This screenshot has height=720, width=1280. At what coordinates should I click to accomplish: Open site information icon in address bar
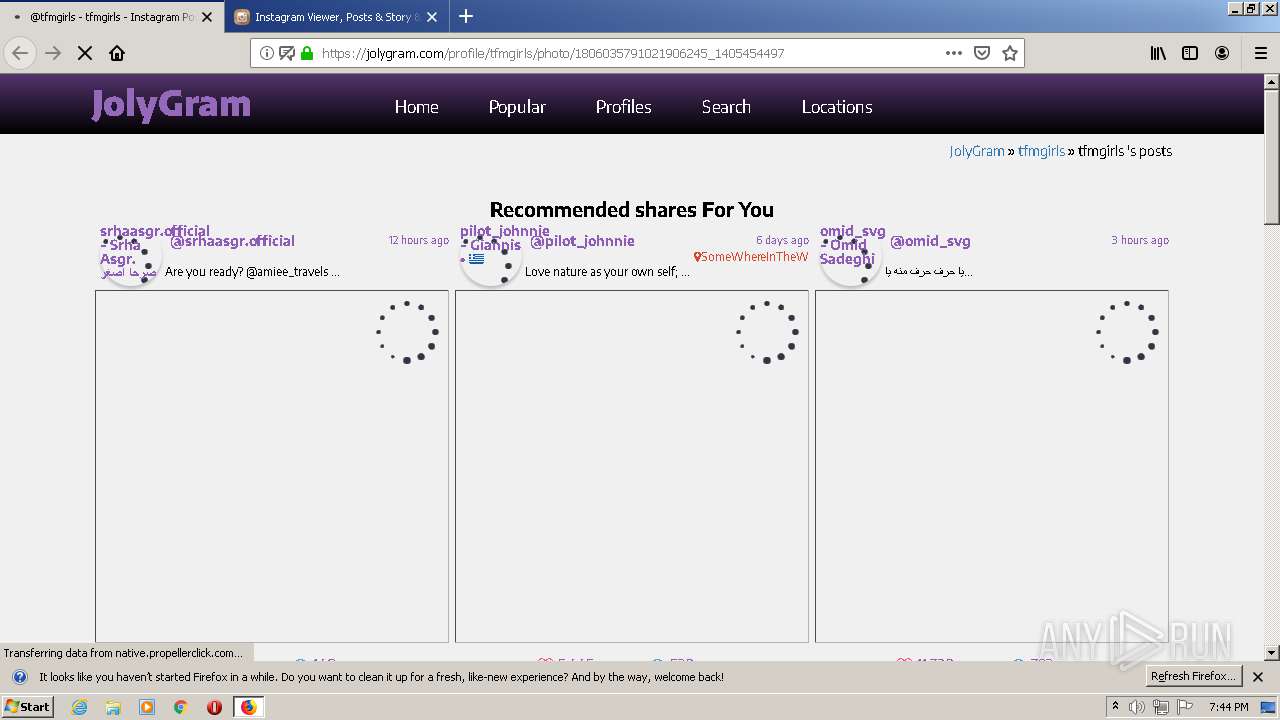coord(267,53)
